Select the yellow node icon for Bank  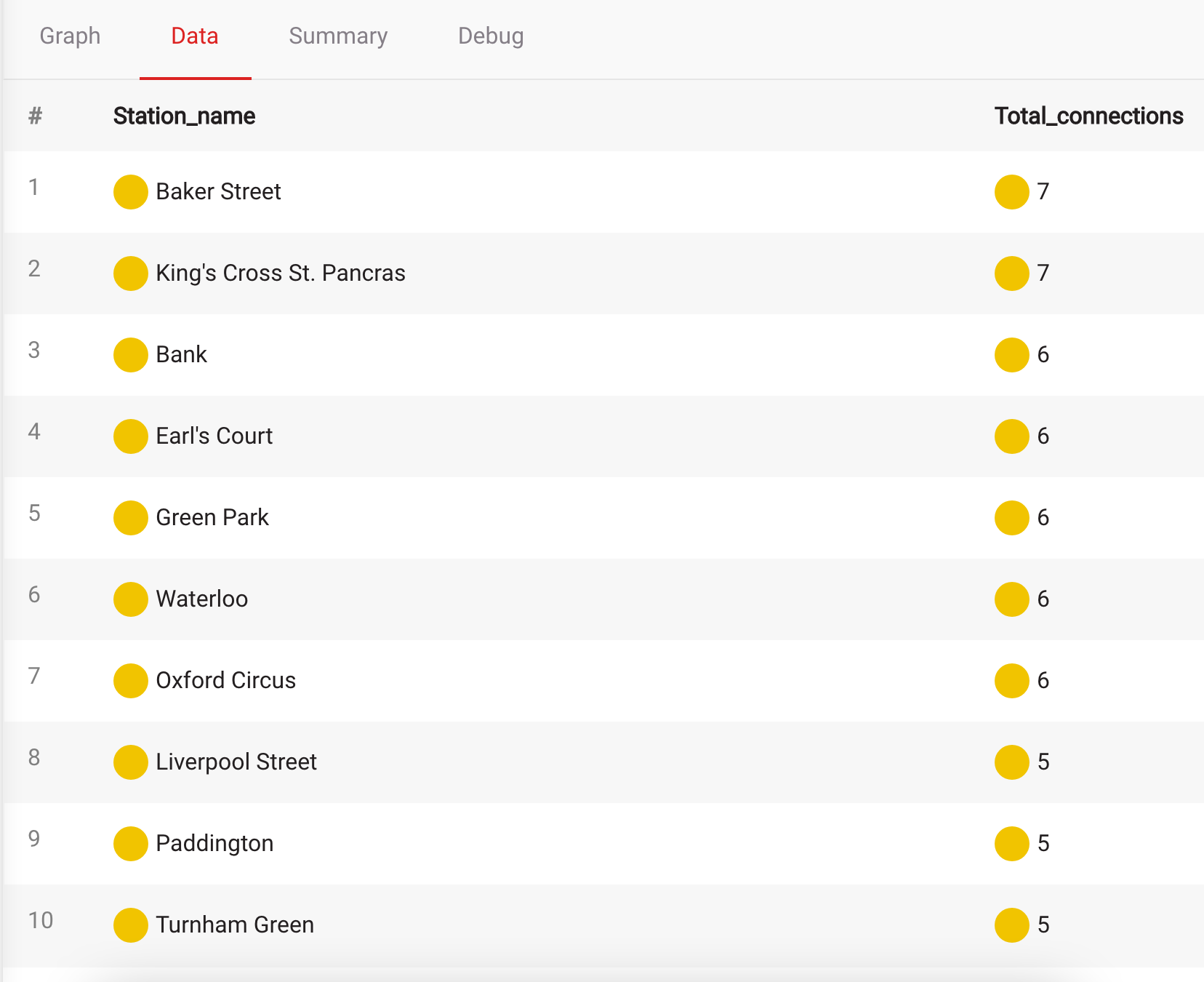pos(131,355)
